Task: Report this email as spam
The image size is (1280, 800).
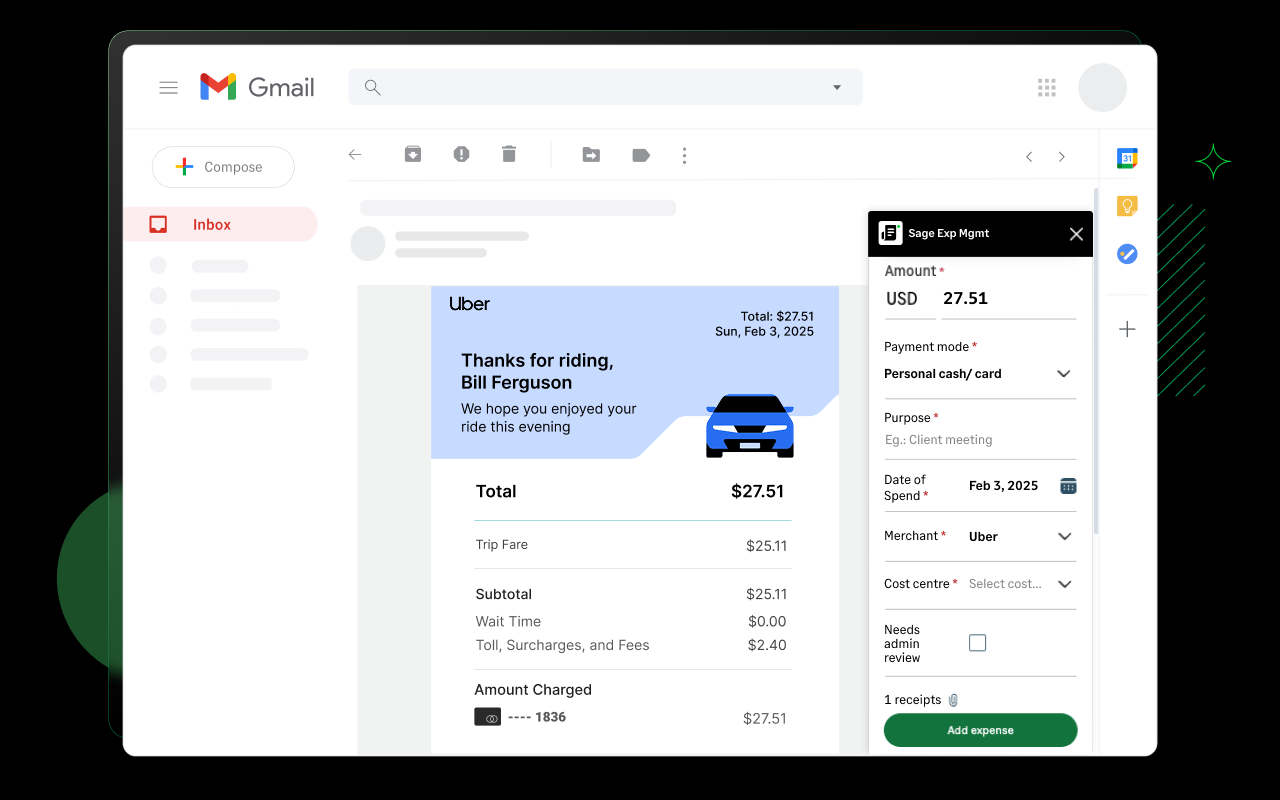Action: [461, 154]
